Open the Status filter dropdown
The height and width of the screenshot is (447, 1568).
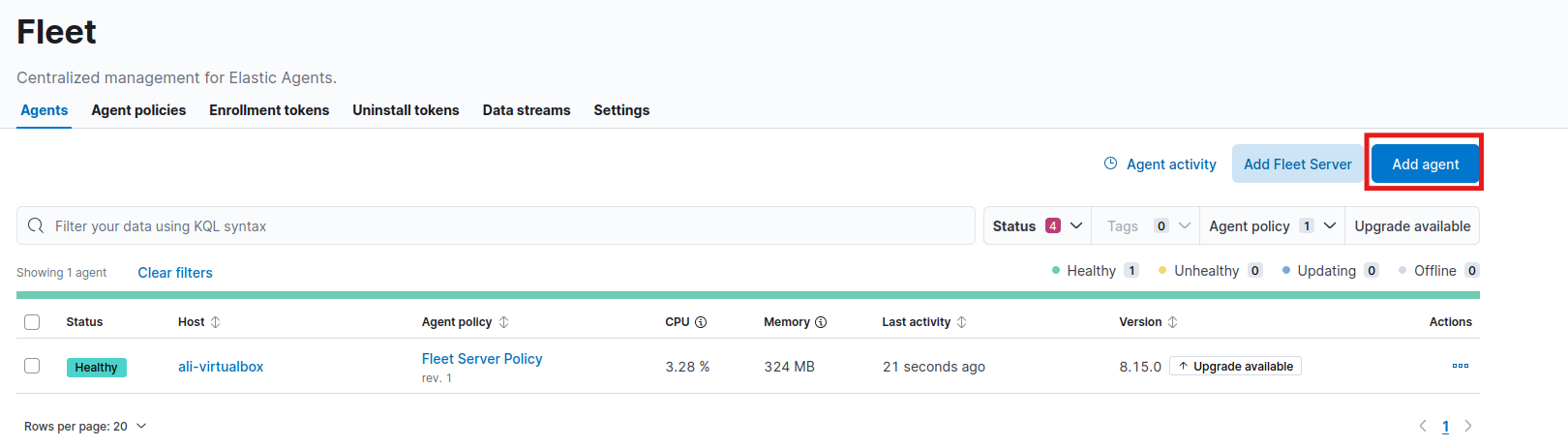point(1038,225)
